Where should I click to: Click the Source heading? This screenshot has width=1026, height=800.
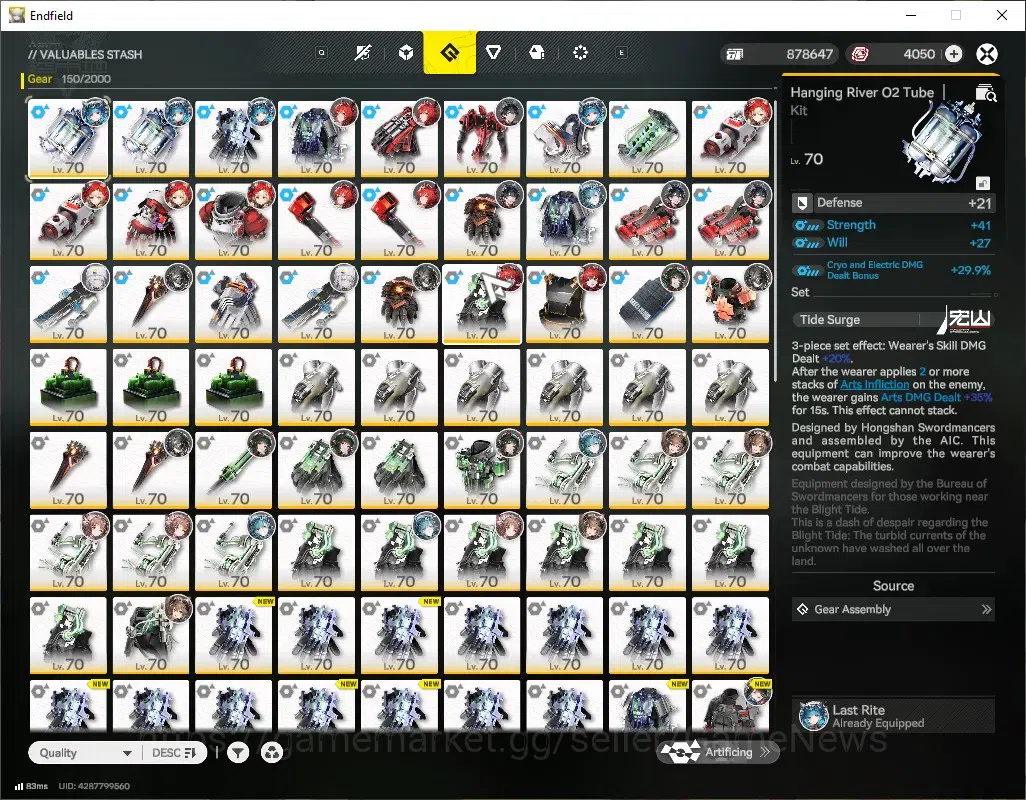(x=893, y=586)
